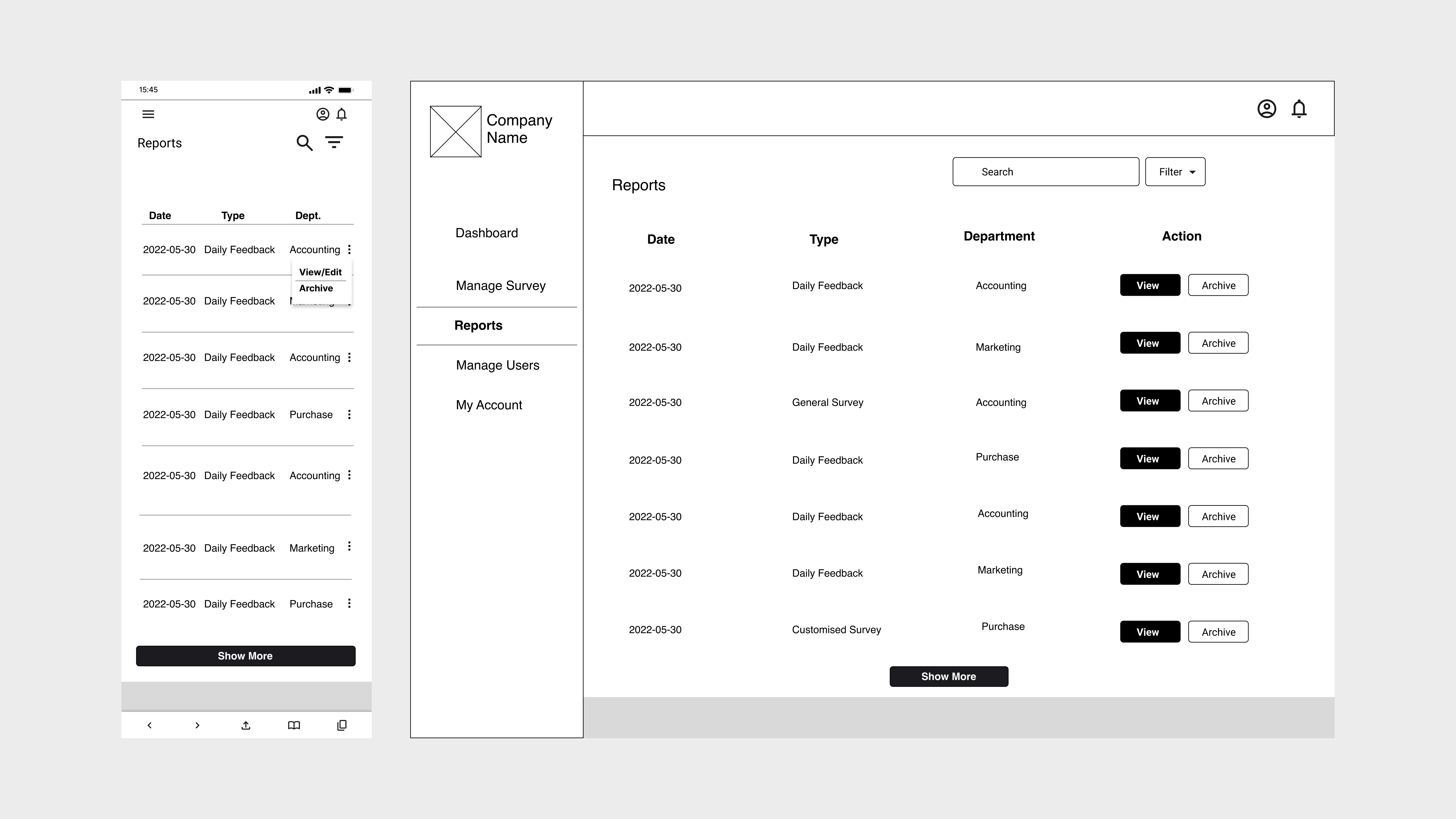View the sixth row Marketing report
Image resolution: width=1456 pixels, height=819 pixels.
(1150, 574)
